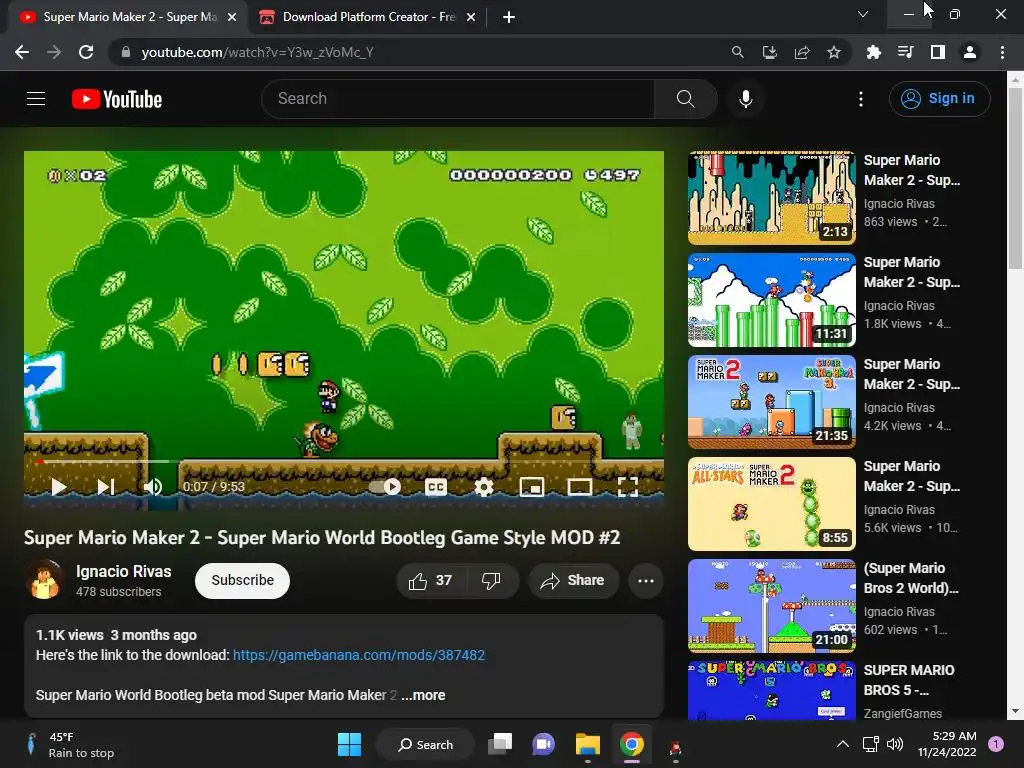This screenshot has height=768, width=1024.
Task: Open the tab search dropdown chevron
Action: (863, 14)
